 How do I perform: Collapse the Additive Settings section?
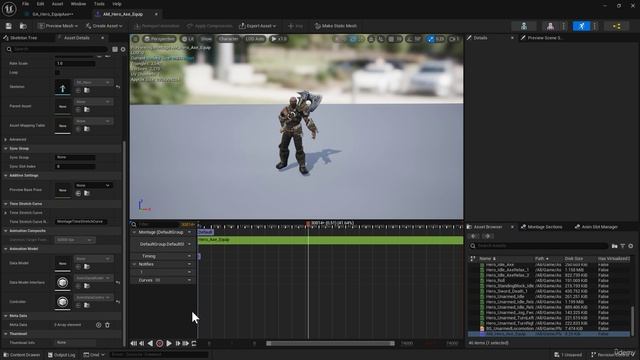point(6,176)
